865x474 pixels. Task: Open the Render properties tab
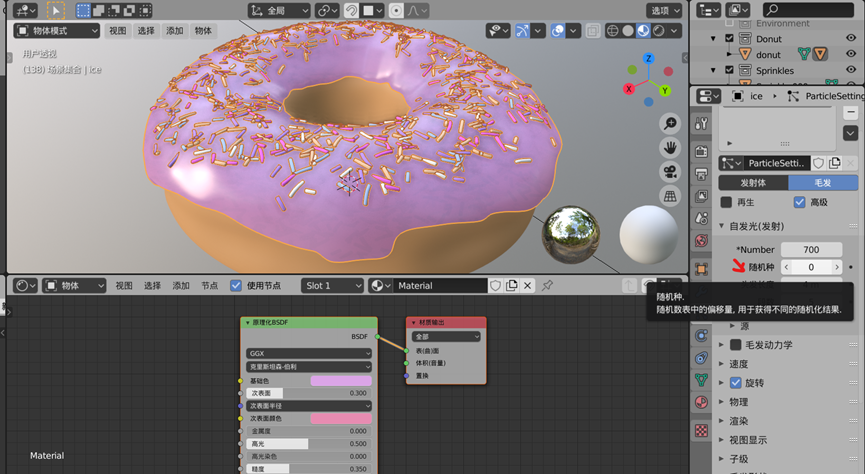pyautogui.click(x=701, y=150)
